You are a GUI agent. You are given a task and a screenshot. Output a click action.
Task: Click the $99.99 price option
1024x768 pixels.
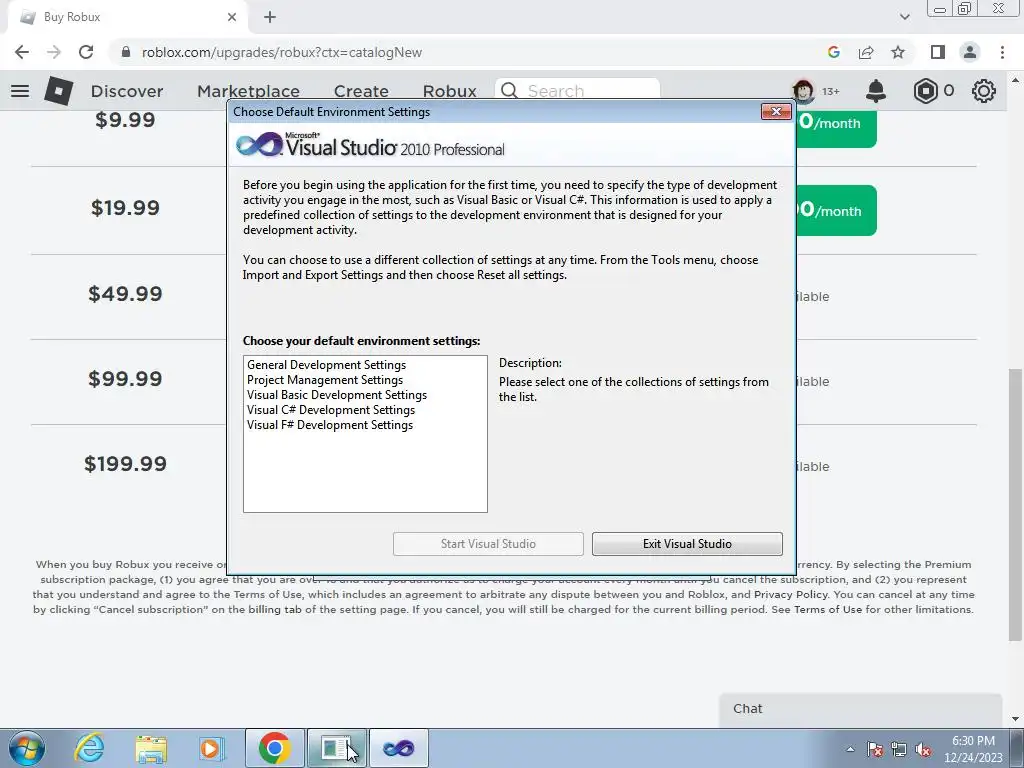(x=125, y=378)
